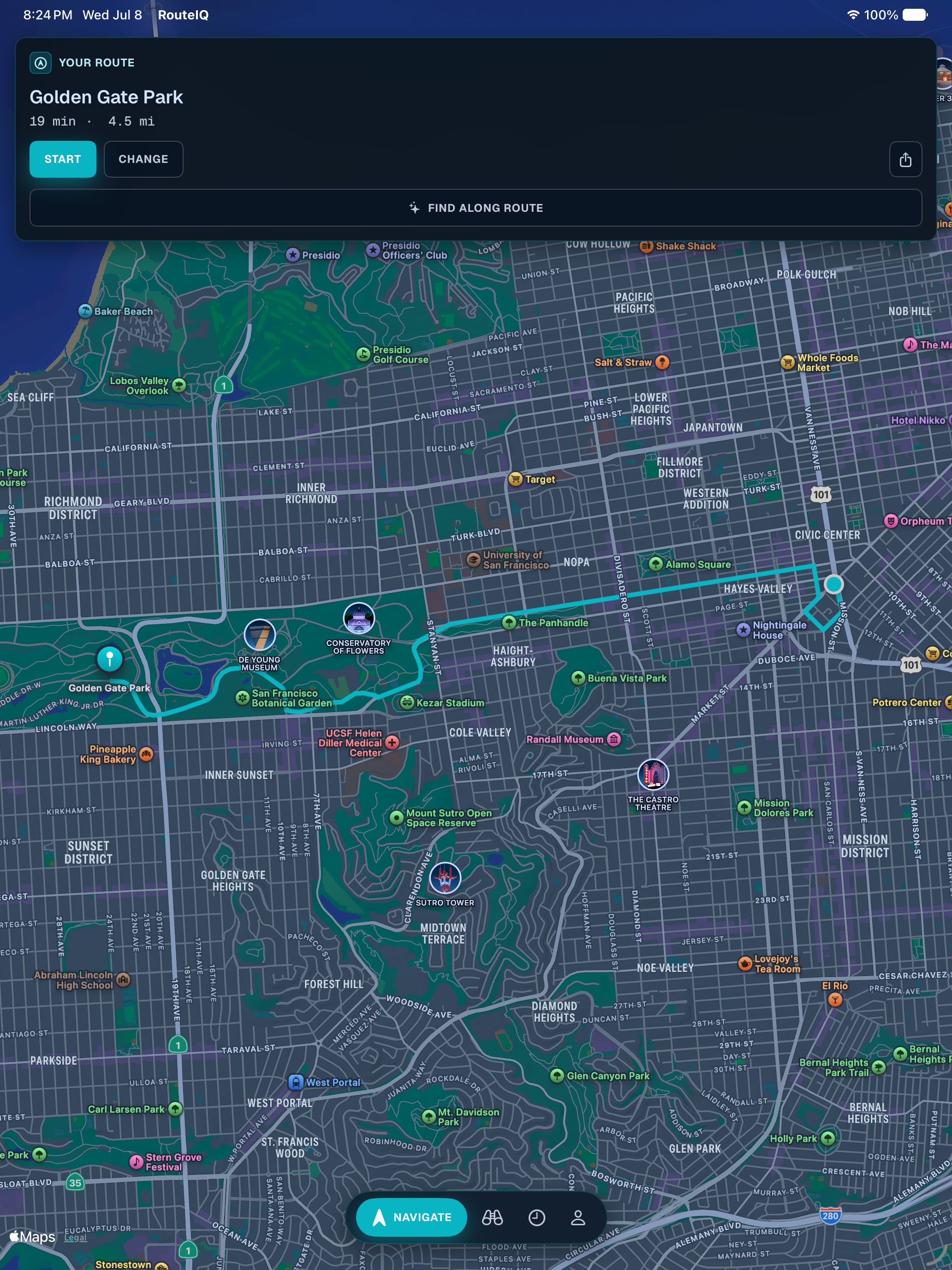This screenshot has height=1270, width=952.
Task: Tap the Glen Canyon Park icon
Action: 557,1075
